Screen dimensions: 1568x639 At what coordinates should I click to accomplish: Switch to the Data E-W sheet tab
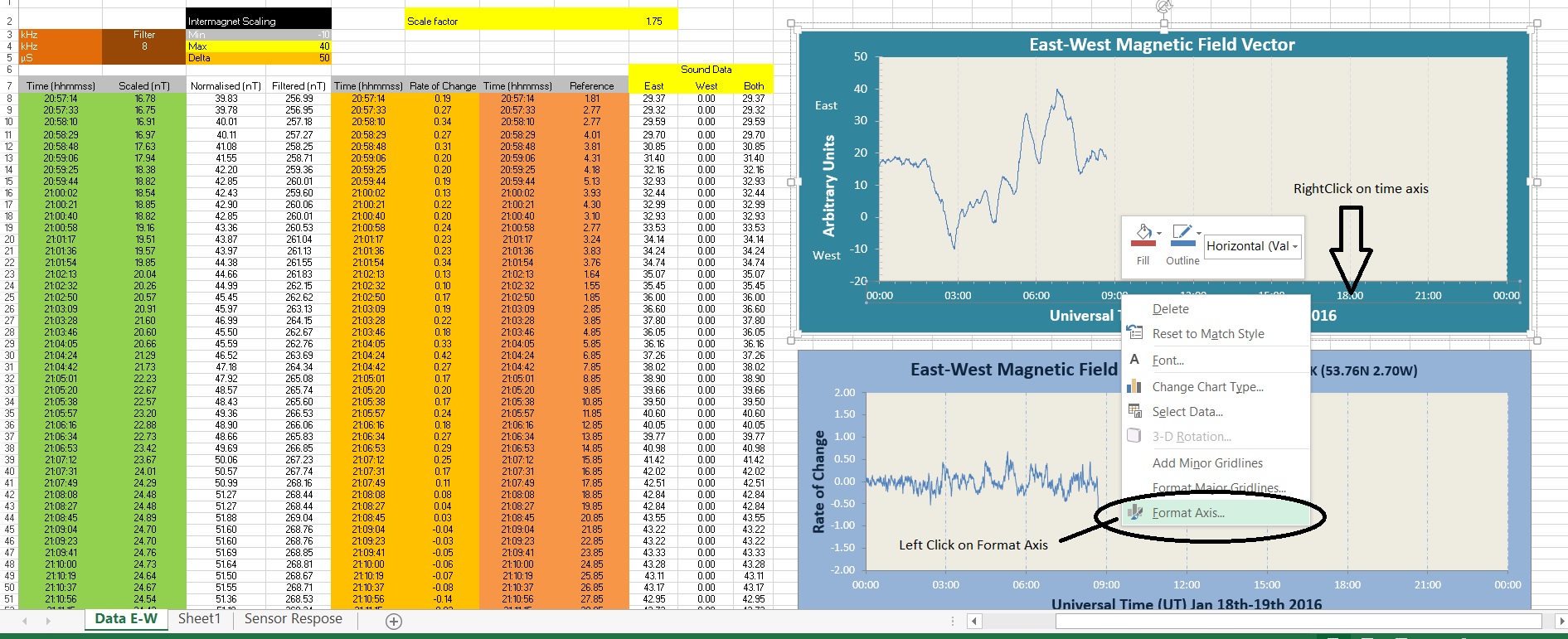point(126,619)
